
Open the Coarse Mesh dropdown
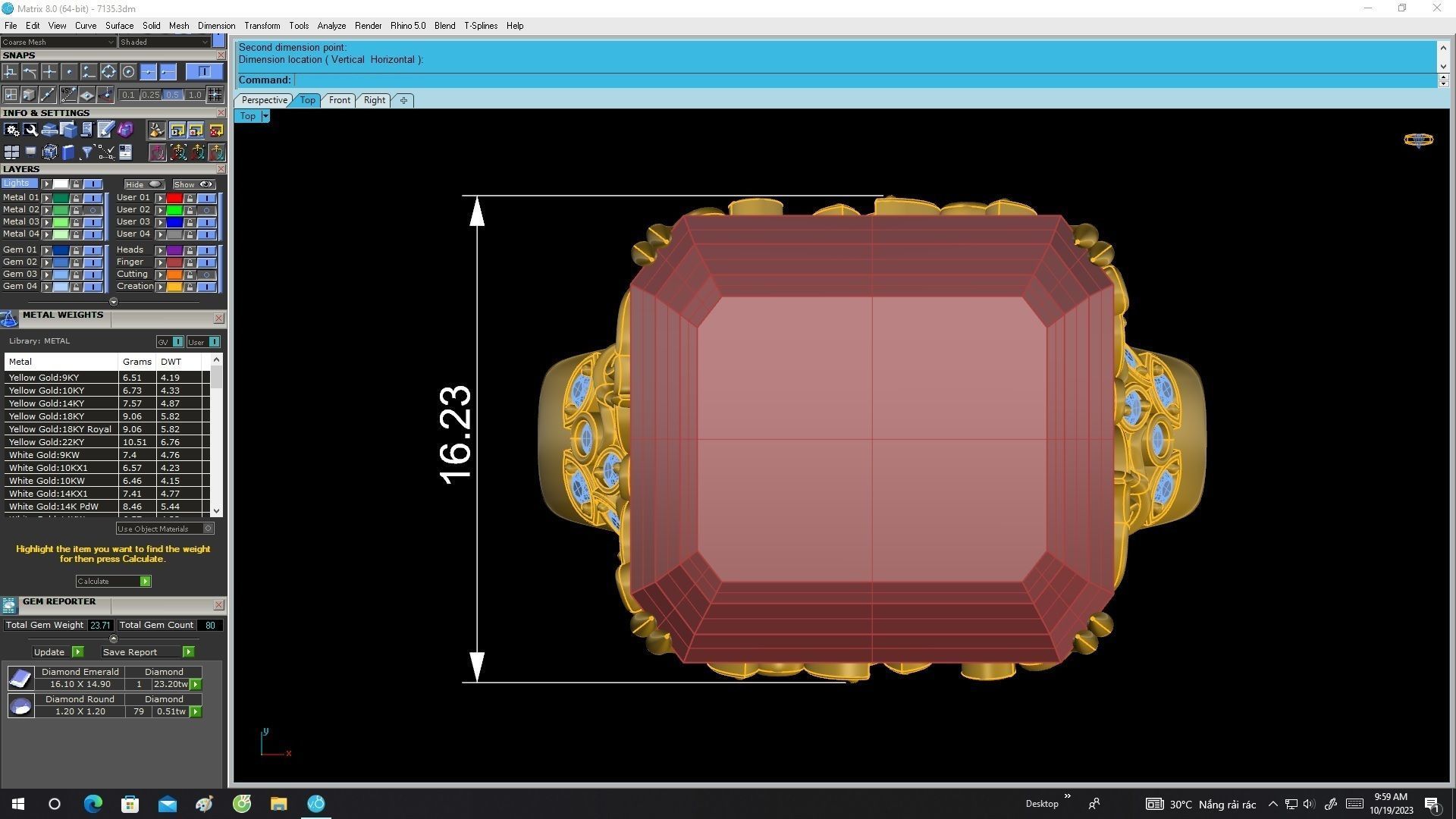[58, 42]
